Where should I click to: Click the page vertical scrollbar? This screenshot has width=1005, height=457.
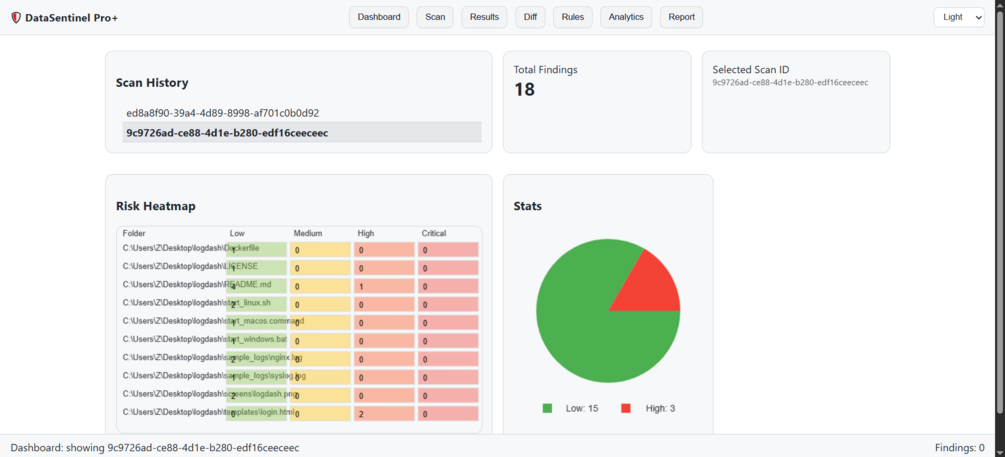tap(999, 212)
